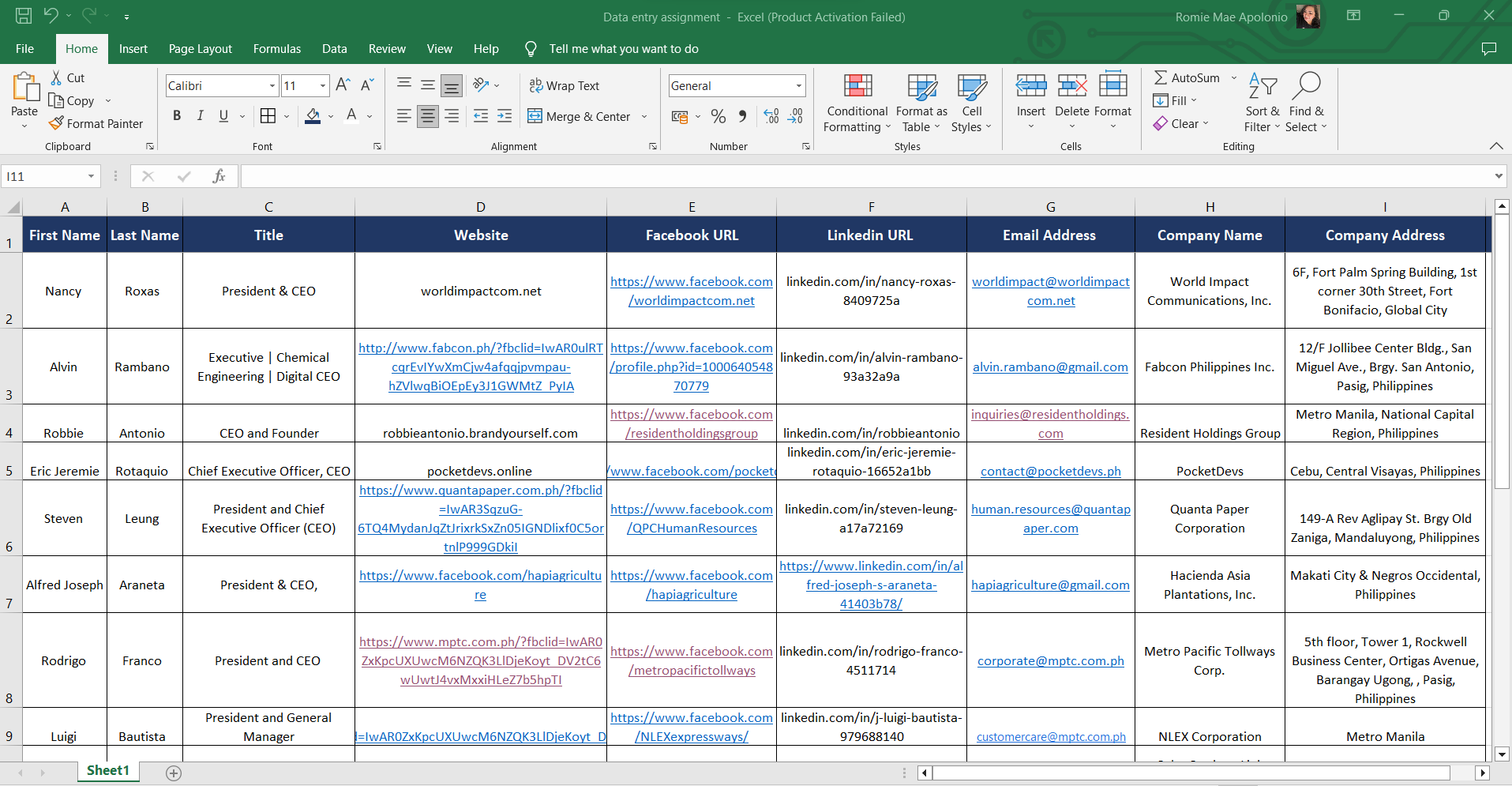Click the Merge & Center icon

(x=535, y=116)
